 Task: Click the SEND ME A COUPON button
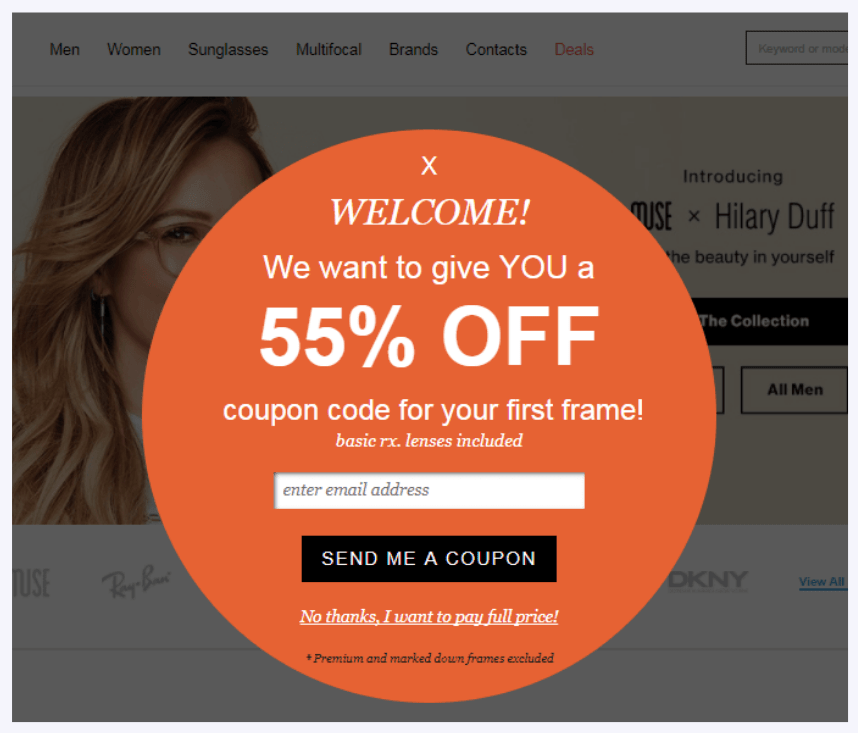429,559
